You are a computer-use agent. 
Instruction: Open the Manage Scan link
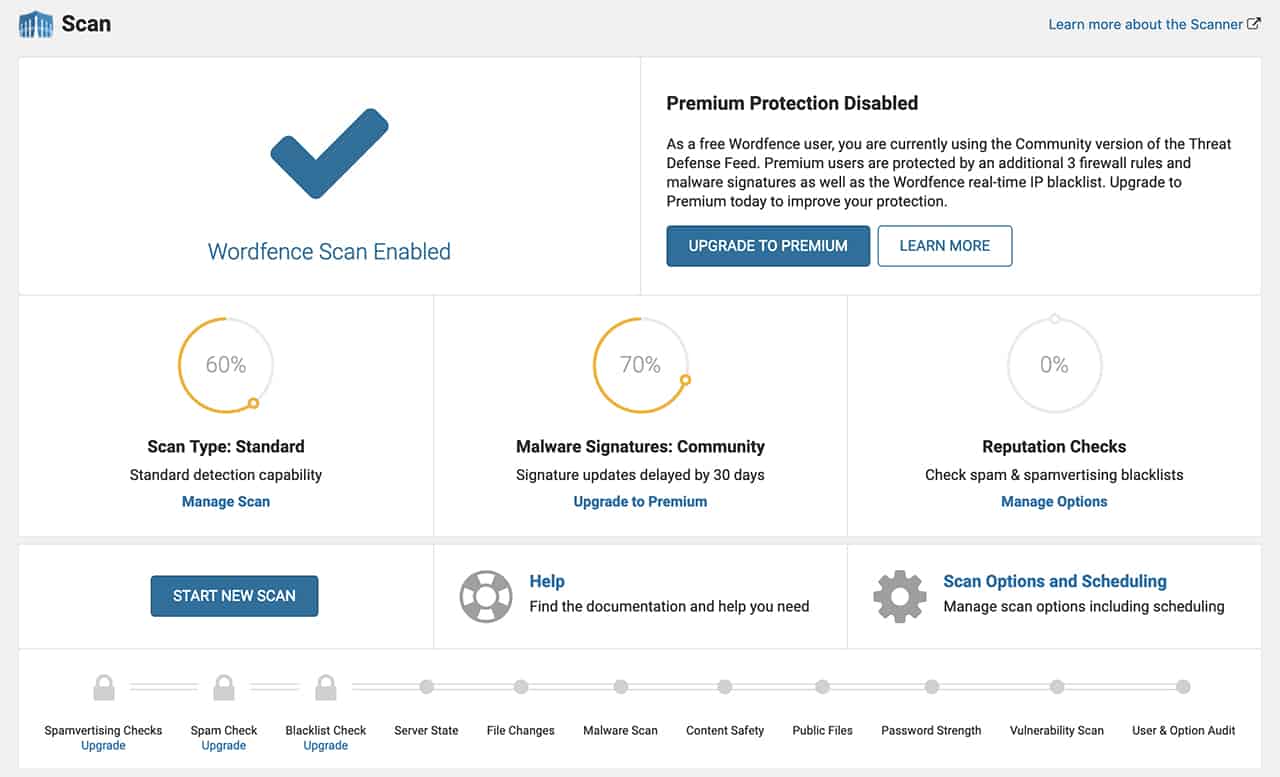pos(226,502)
